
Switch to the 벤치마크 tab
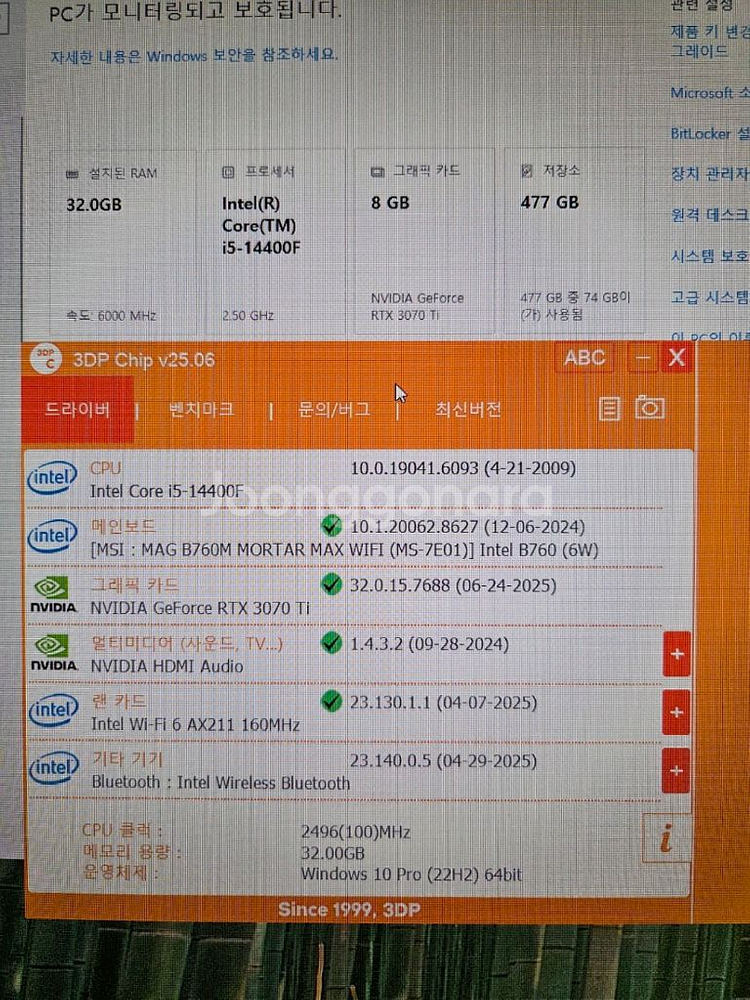(x=202, y=409)
